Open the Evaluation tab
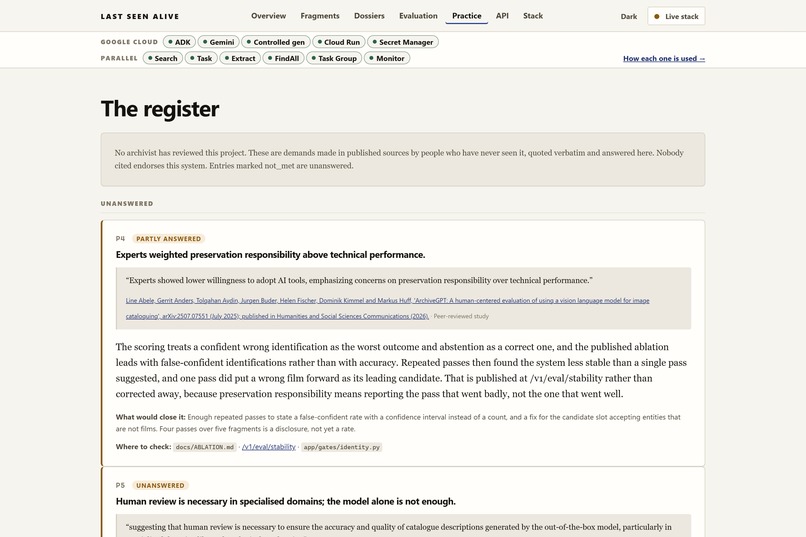Viewport: 806px width, 537px height. 418,16
